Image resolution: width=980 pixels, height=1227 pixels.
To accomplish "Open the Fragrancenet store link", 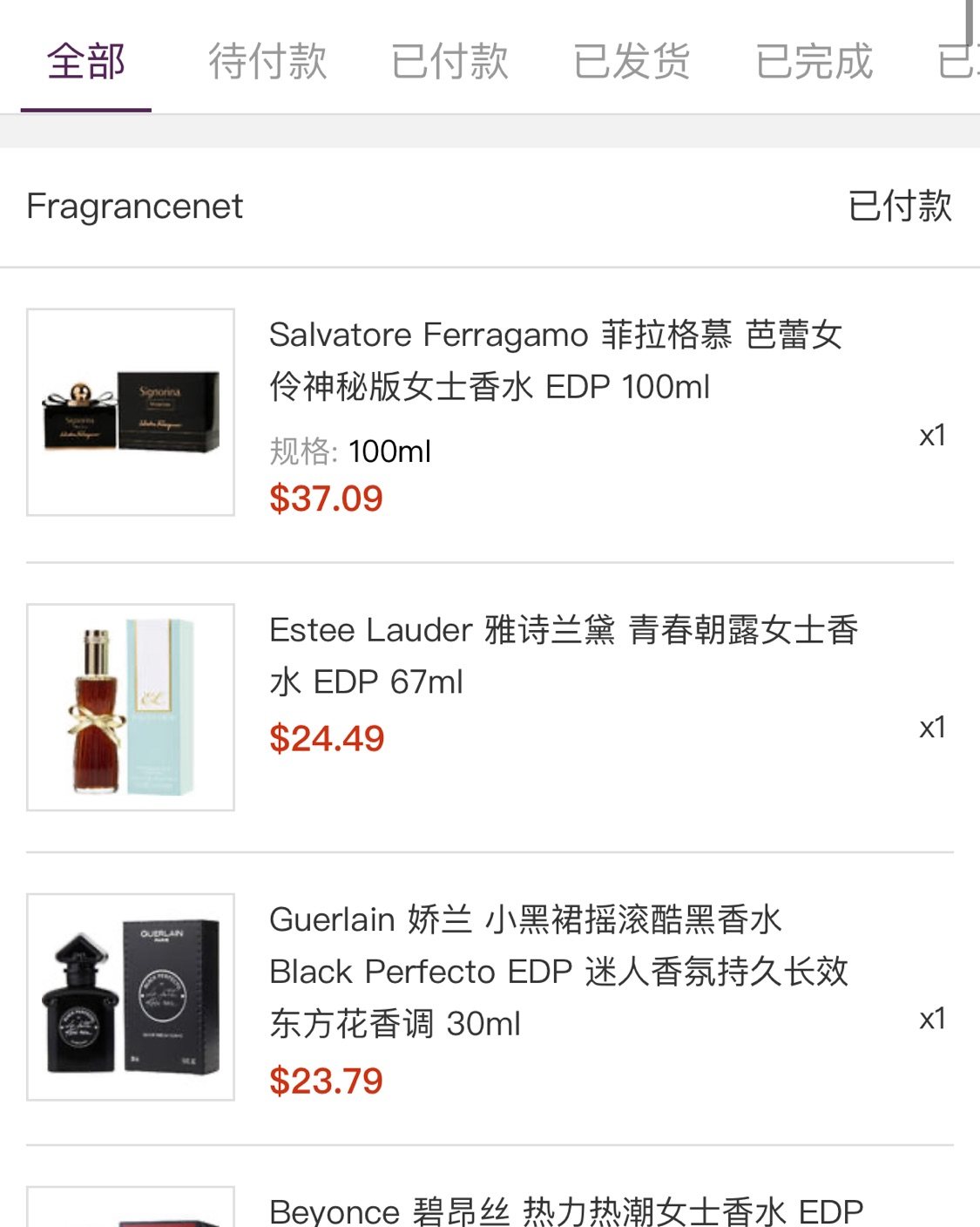I will (x=135, y=207).
